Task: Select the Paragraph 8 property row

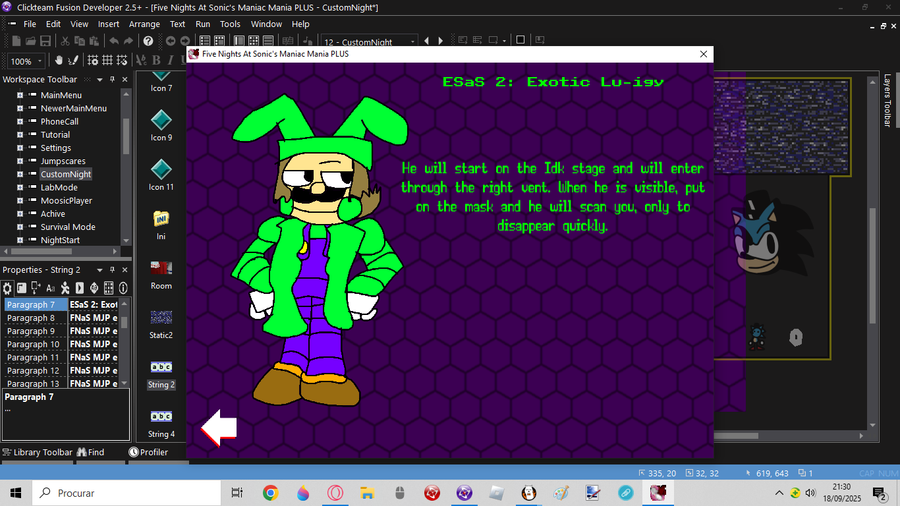Action: (61, 318)
